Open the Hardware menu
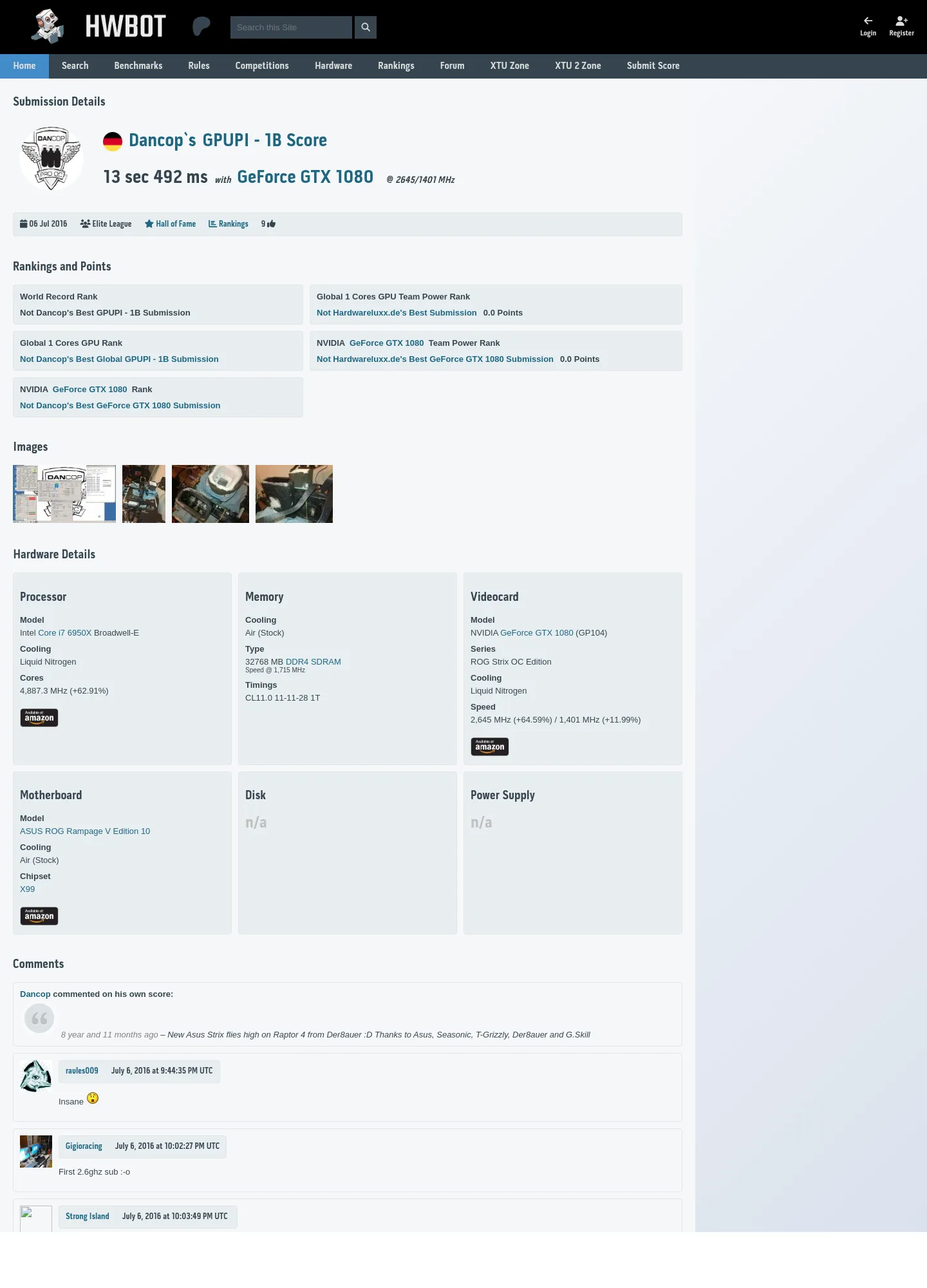The width and height of the screenshot is (927, 1288). (x=333, y=66)
